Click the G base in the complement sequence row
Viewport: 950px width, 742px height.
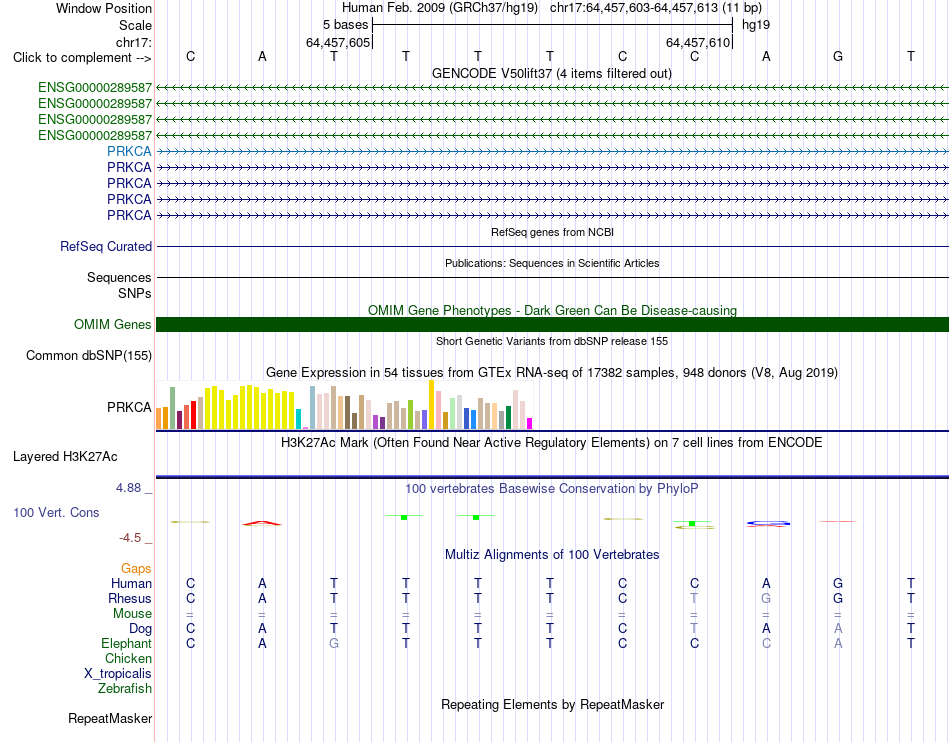[838, 56]
